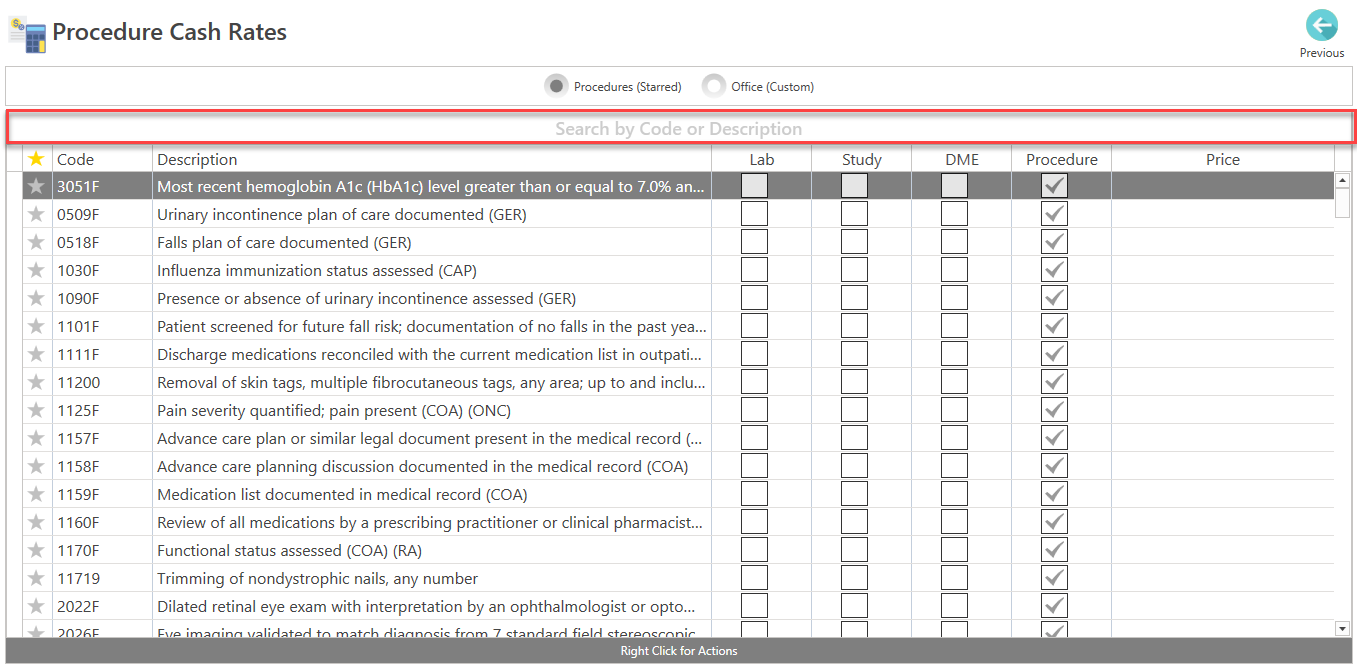Star the 1111F discharge medications row
1357x666 pixels.
point(37,354)
